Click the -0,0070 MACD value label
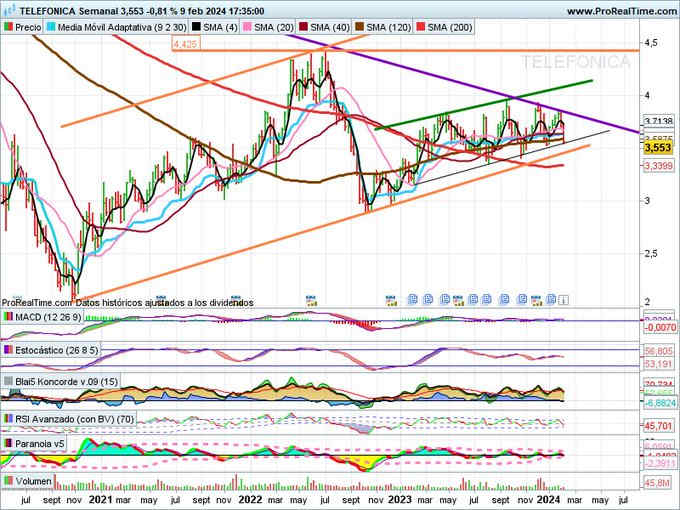This screenshot has width=680, height=510. click(x=660, y=328)
